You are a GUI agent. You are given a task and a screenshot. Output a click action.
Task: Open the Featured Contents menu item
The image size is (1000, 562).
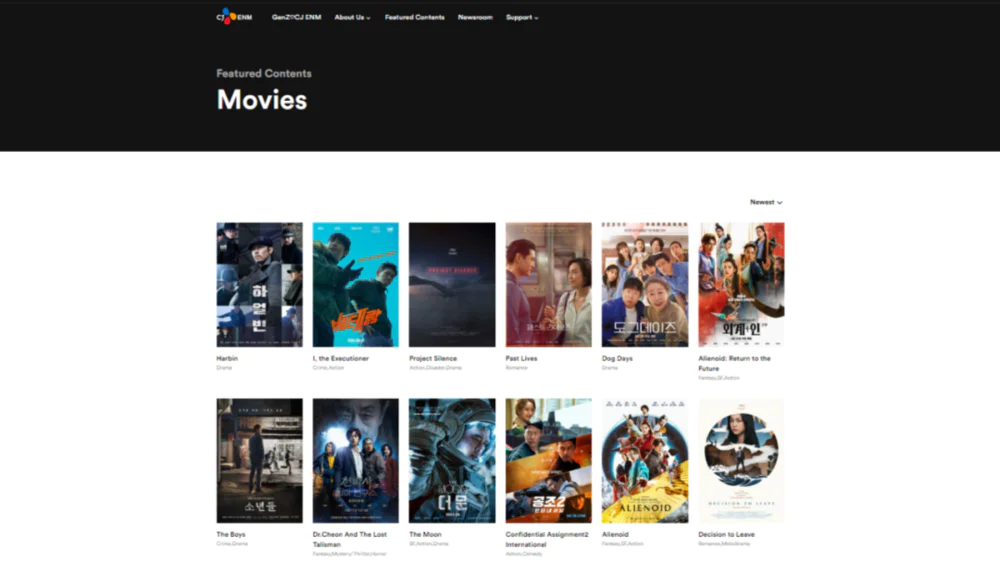415,17
